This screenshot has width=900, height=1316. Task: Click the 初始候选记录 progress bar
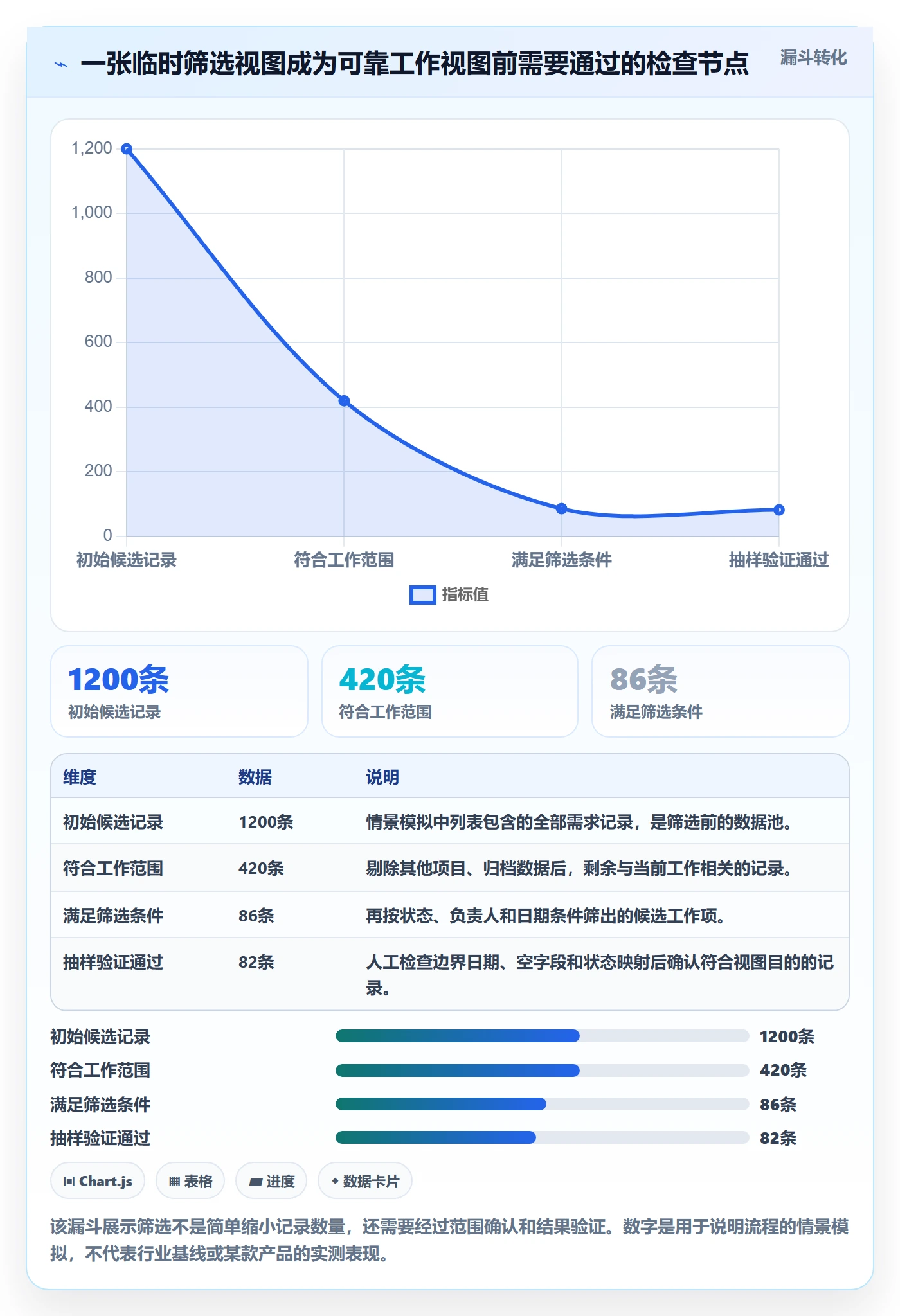[542, 1036]
